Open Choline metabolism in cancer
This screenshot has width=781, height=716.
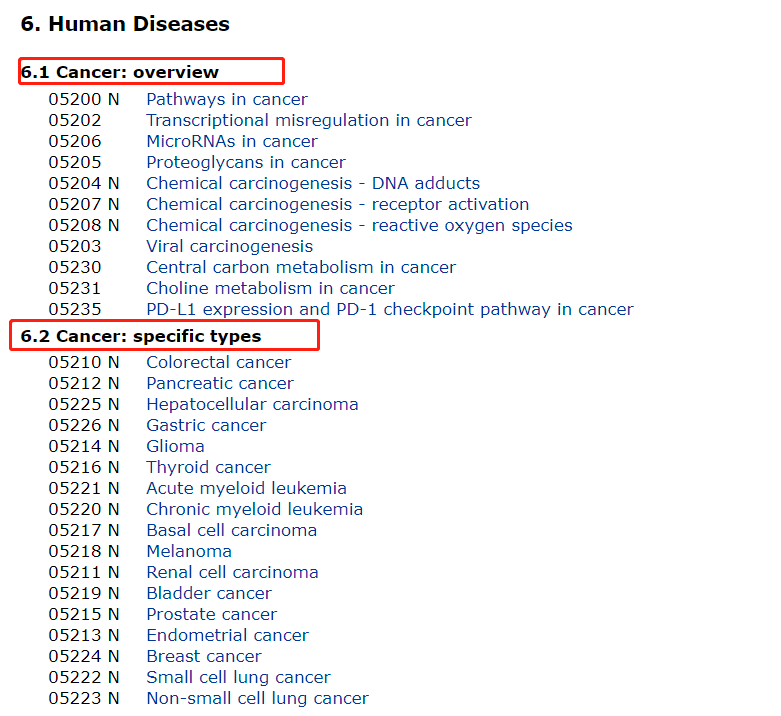coord(270,288)
